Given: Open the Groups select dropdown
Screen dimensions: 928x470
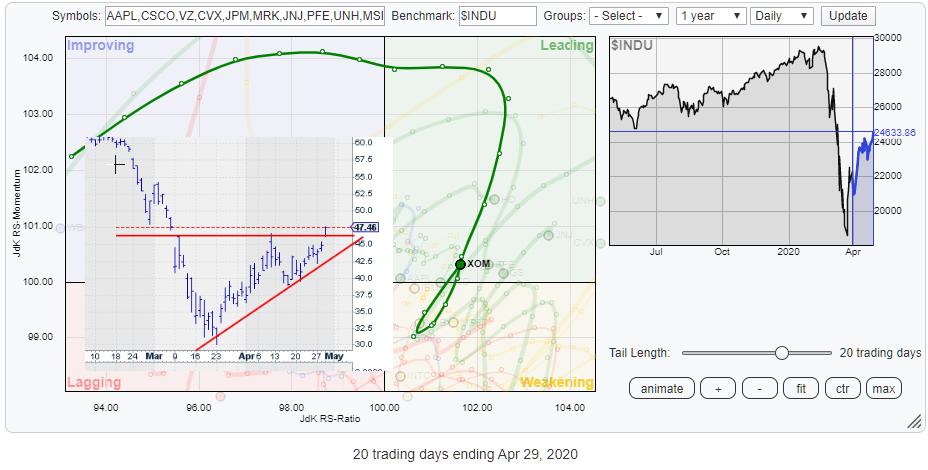Looking at the screenshot, I should tap(630, 17).
